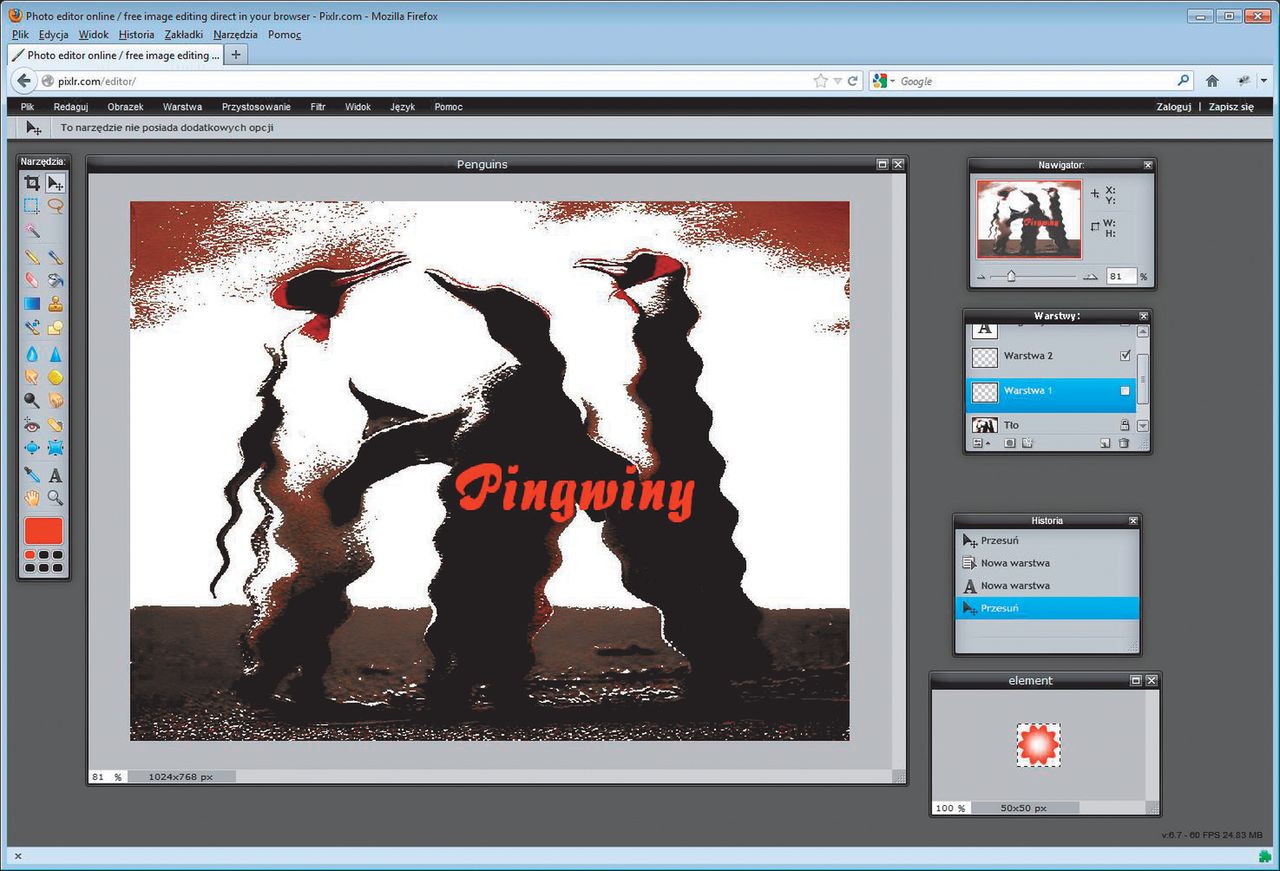Select the Tło background layer

coord(1050,425)
